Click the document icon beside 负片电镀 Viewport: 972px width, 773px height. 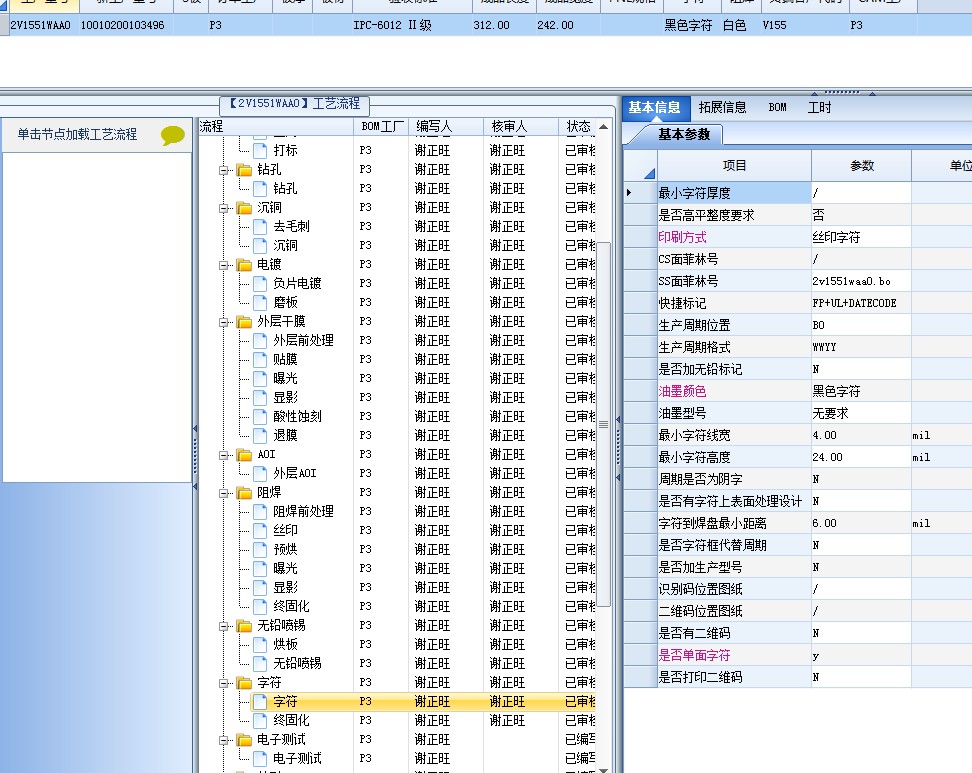tap(261, 284)
